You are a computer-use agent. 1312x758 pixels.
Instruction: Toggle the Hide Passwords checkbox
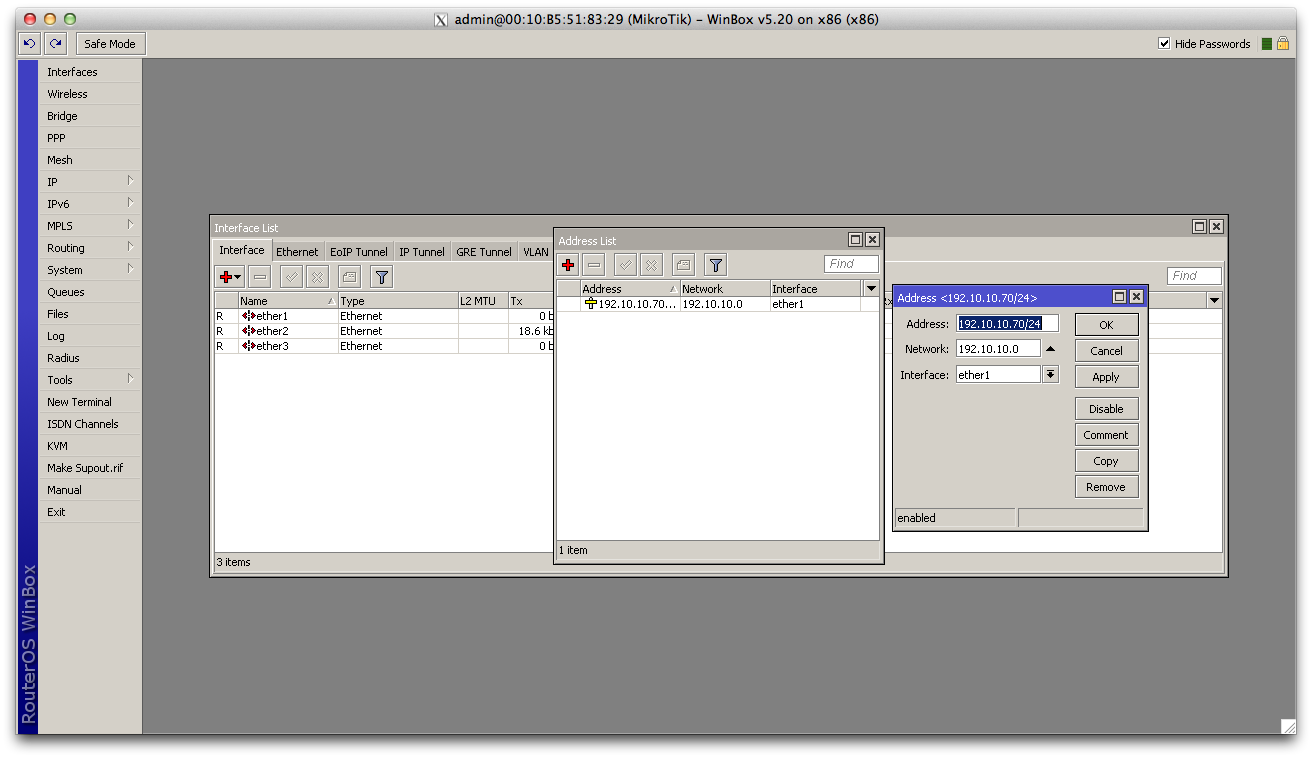[1164, 44]
